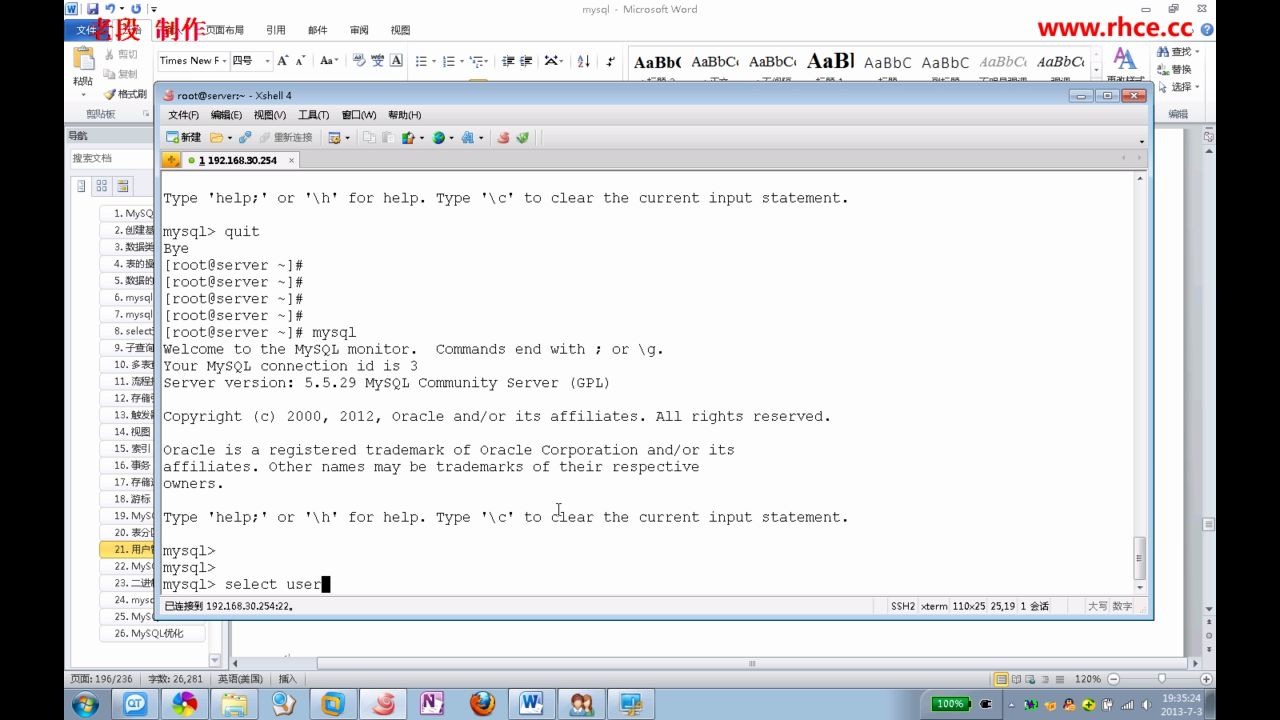Click the Decrease Indent icon in Word ribbon
Viewport: 1280px width, 720px height.
508,60
